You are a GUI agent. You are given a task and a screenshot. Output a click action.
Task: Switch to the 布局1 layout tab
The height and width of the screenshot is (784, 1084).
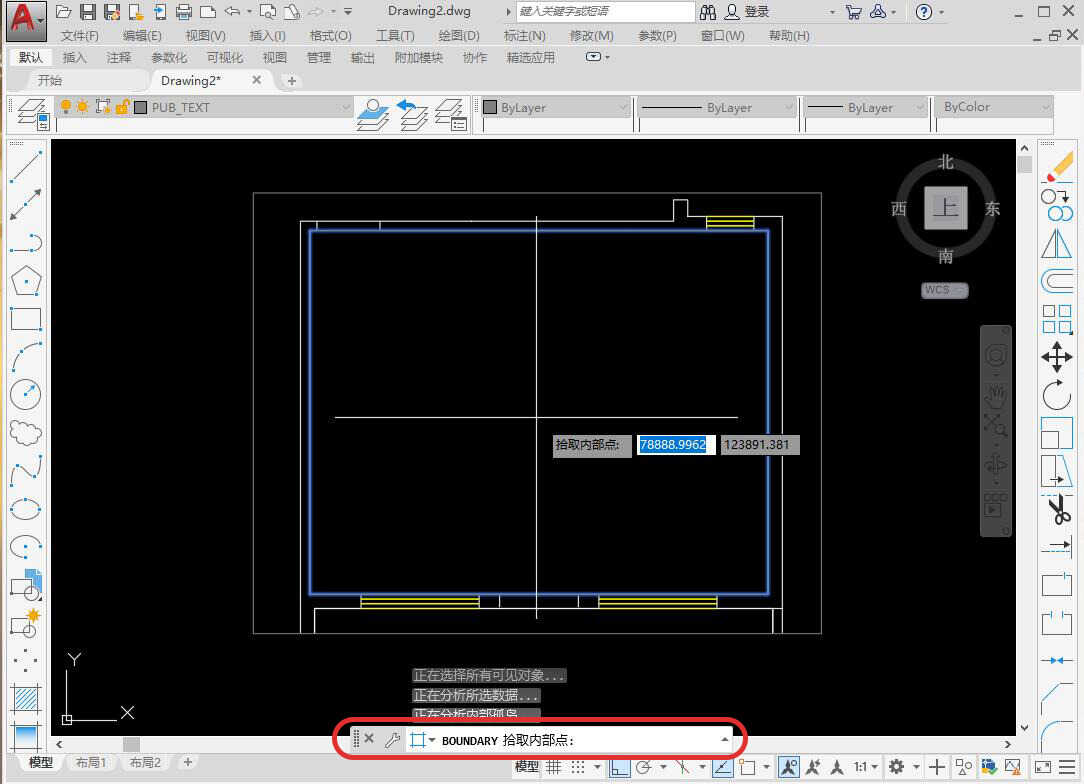91,762
